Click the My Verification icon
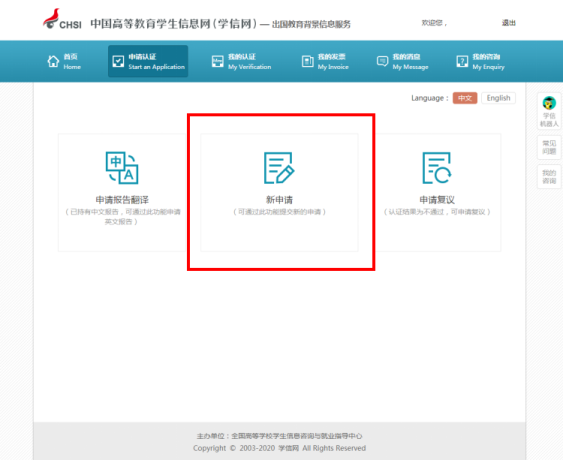This screenshot has height=460, width=563. click(218, 61)
